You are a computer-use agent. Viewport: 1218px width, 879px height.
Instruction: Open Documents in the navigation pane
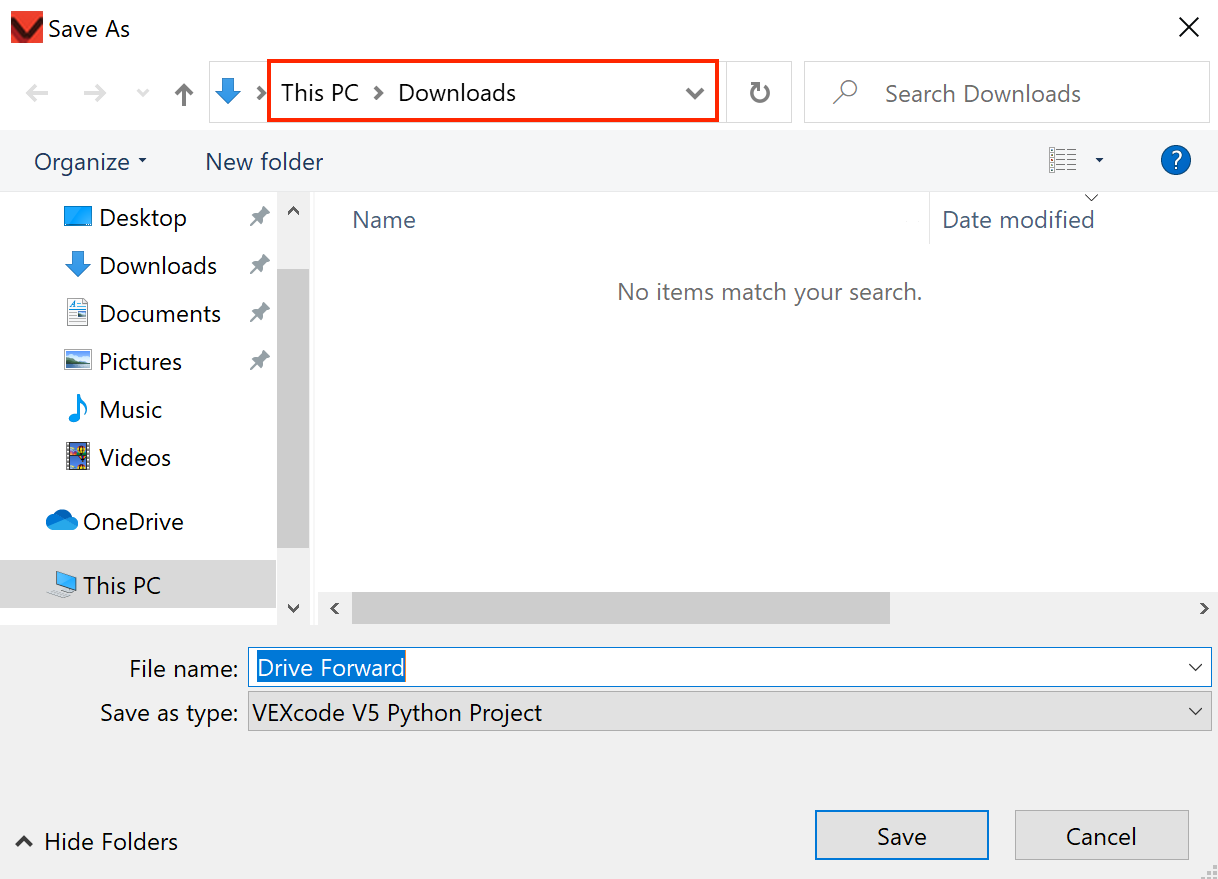(x=160, y=313)
